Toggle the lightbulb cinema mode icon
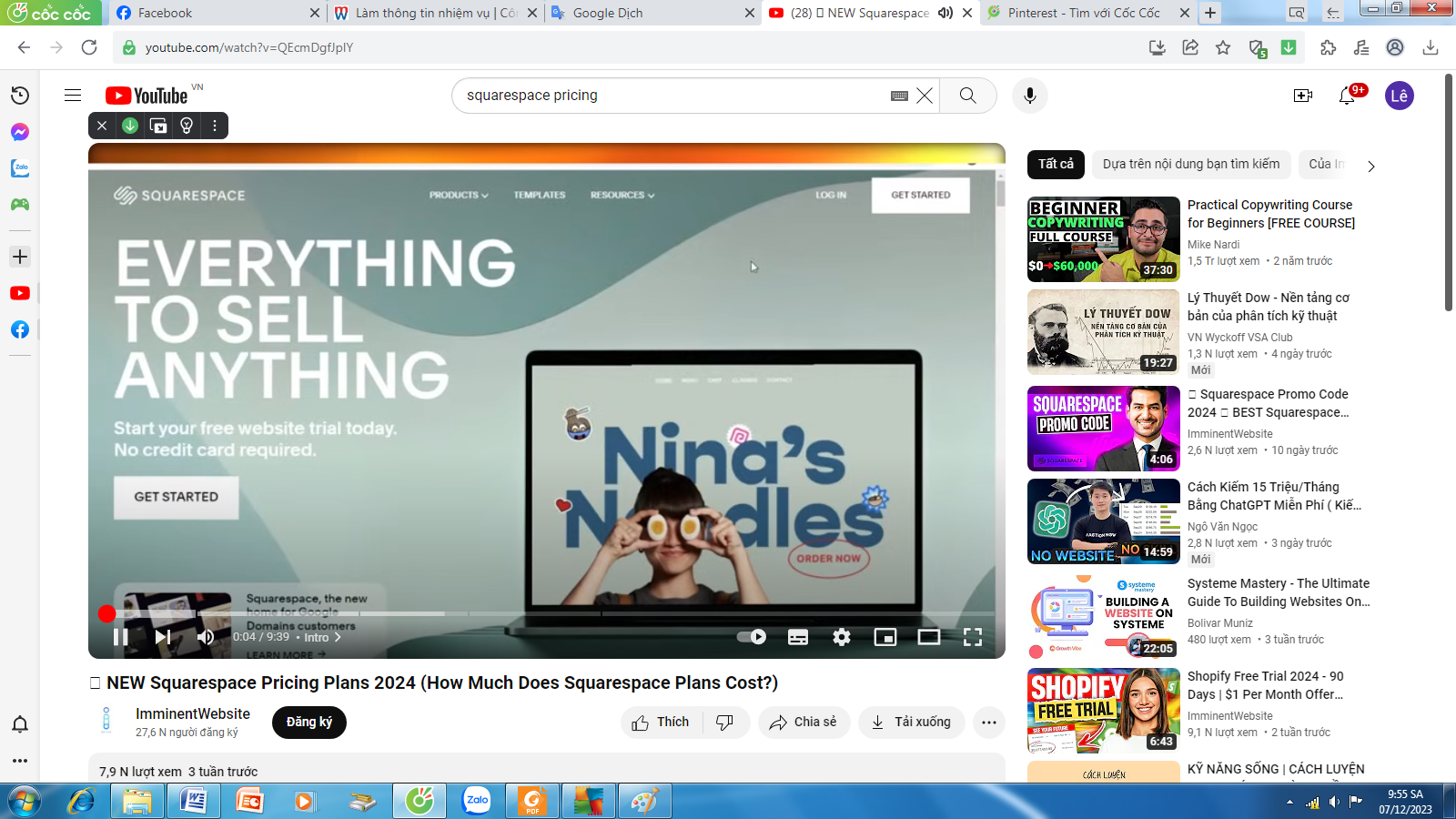The height and width of the screenshot is (819, 1456). [187, 126]
